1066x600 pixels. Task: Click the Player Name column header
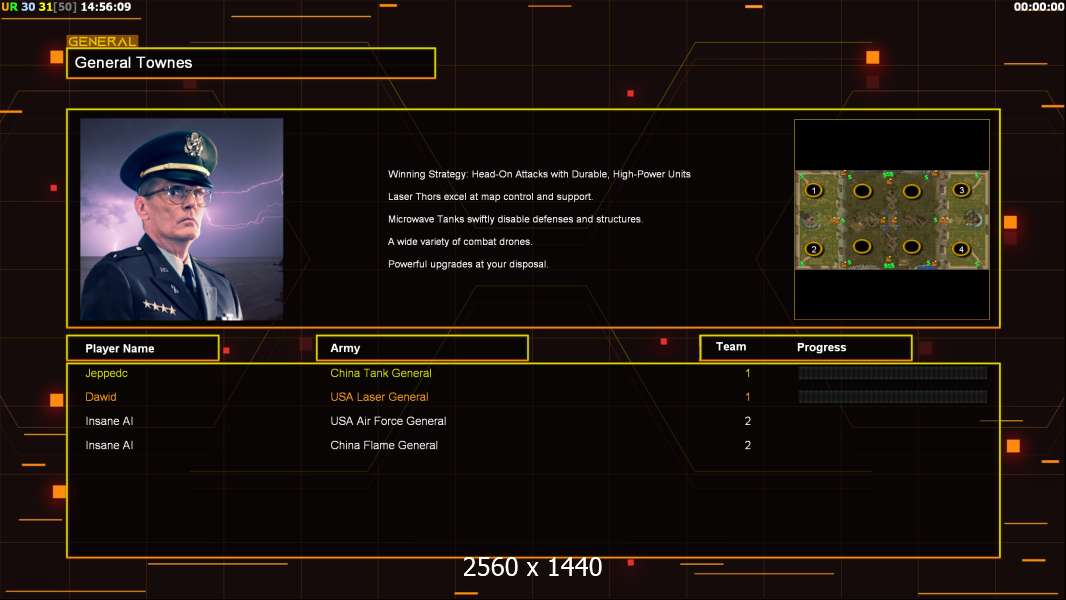143,348
